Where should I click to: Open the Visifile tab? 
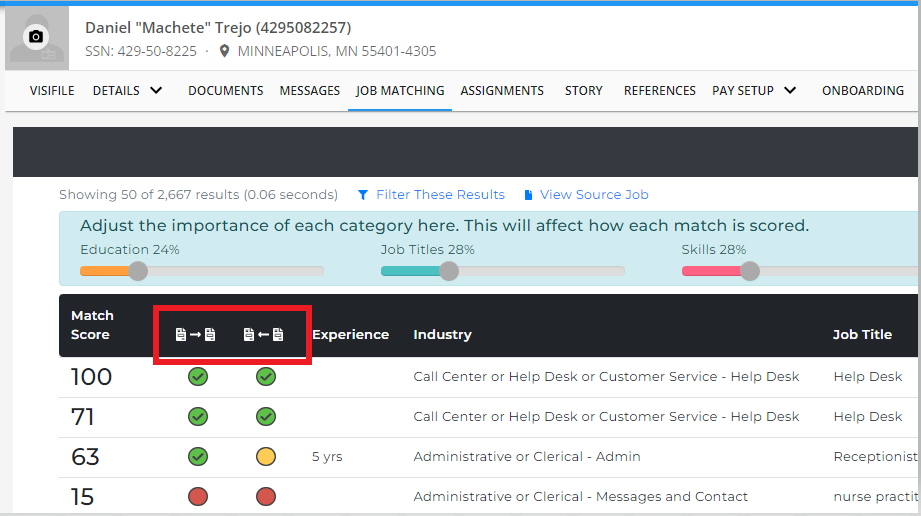52,91
